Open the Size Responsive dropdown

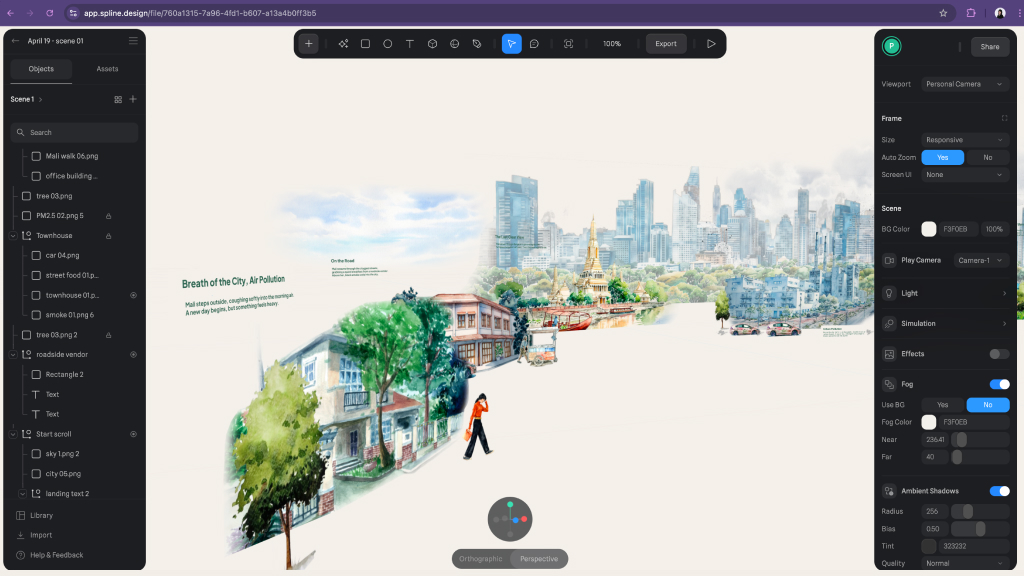pos(965,140)
